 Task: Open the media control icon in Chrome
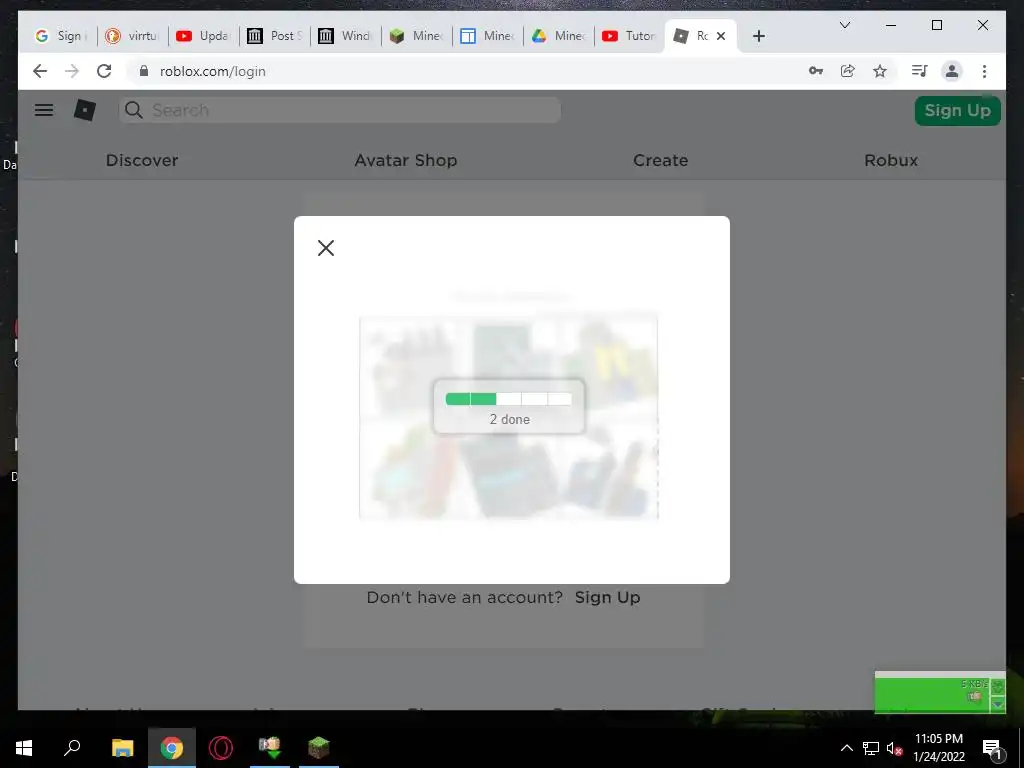click(920, 71)
